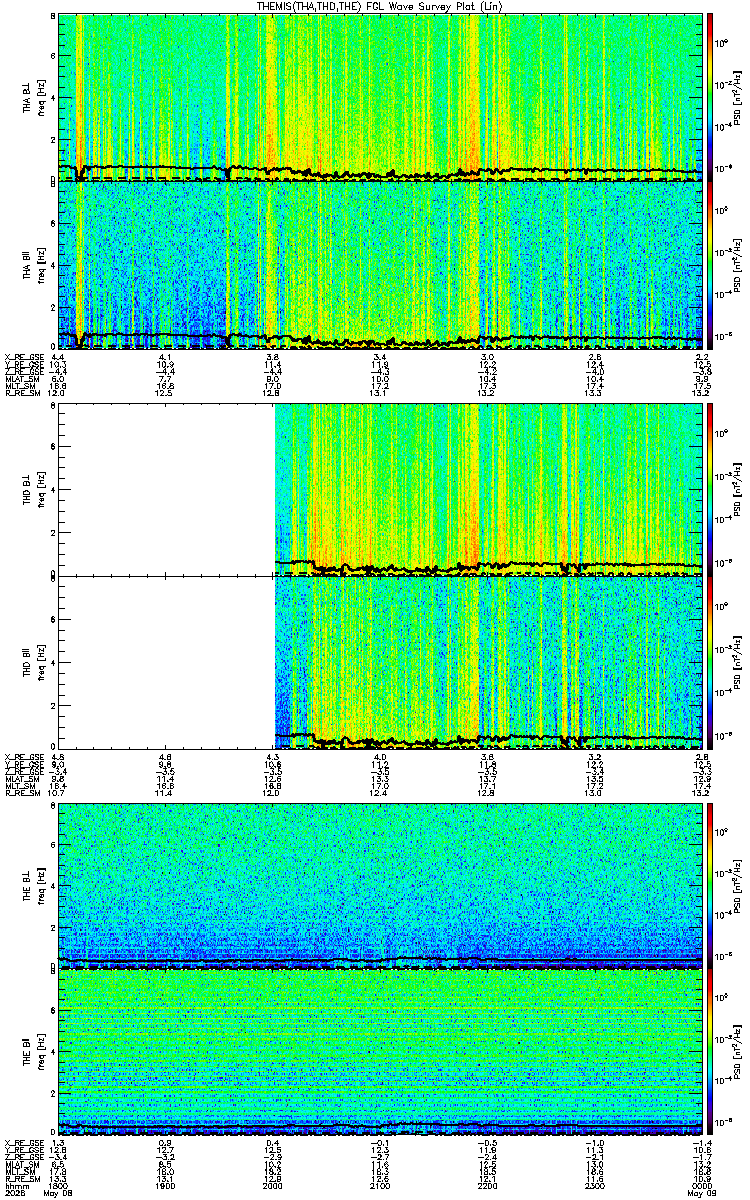
Task: Click the PSD color bar beside THE B-parallel
Action: click(711, 1054)
